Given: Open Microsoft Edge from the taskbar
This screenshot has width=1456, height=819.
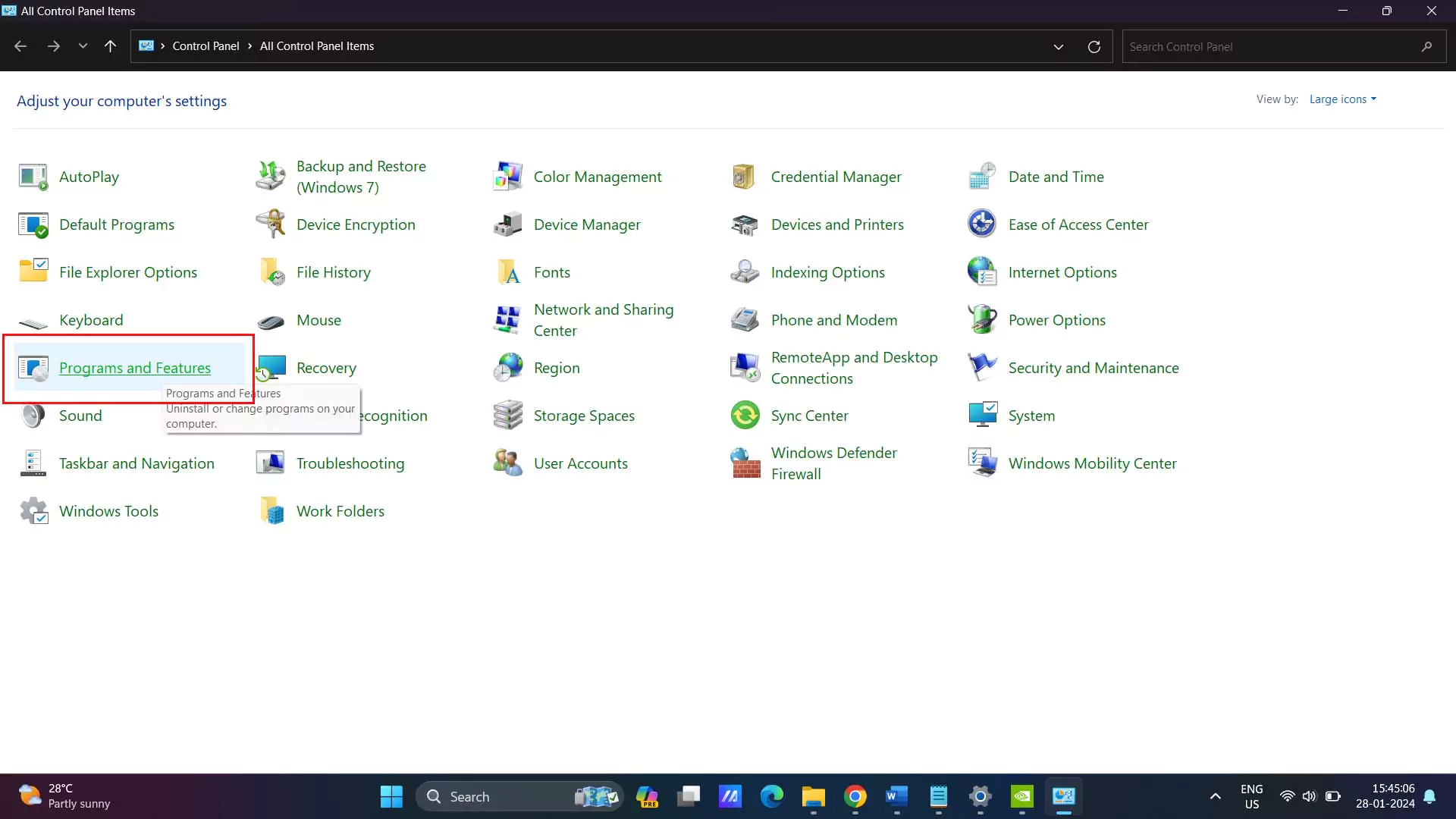Looking at the screenshot, I should [x=771, y=796].
